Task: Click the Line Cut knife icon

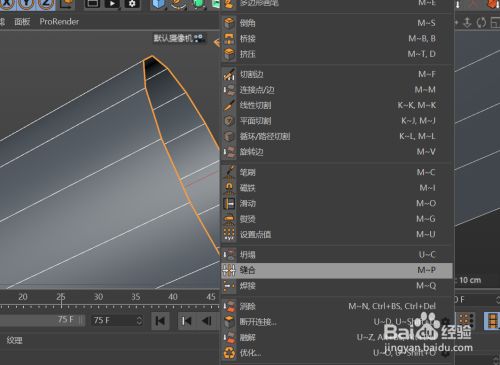Action: pyautogui.click(x=229, y=105)
